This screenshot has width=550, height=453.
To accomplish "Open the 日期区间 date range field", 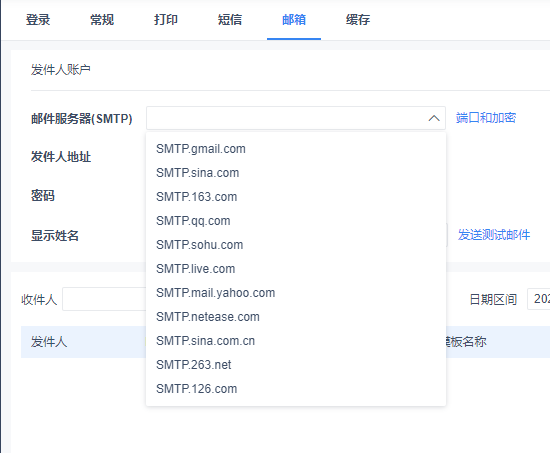I will click(x=538, y=299).
